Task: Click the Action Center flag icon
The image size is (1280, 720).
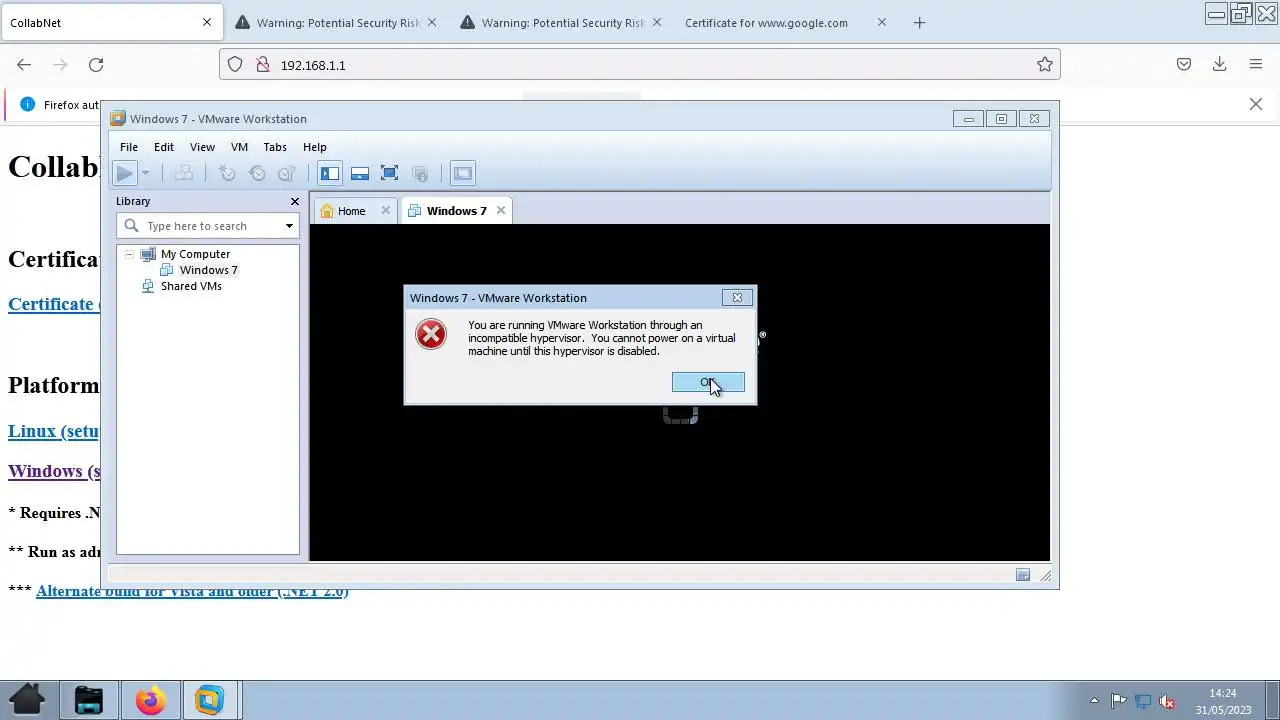Action: (1119, 701)
